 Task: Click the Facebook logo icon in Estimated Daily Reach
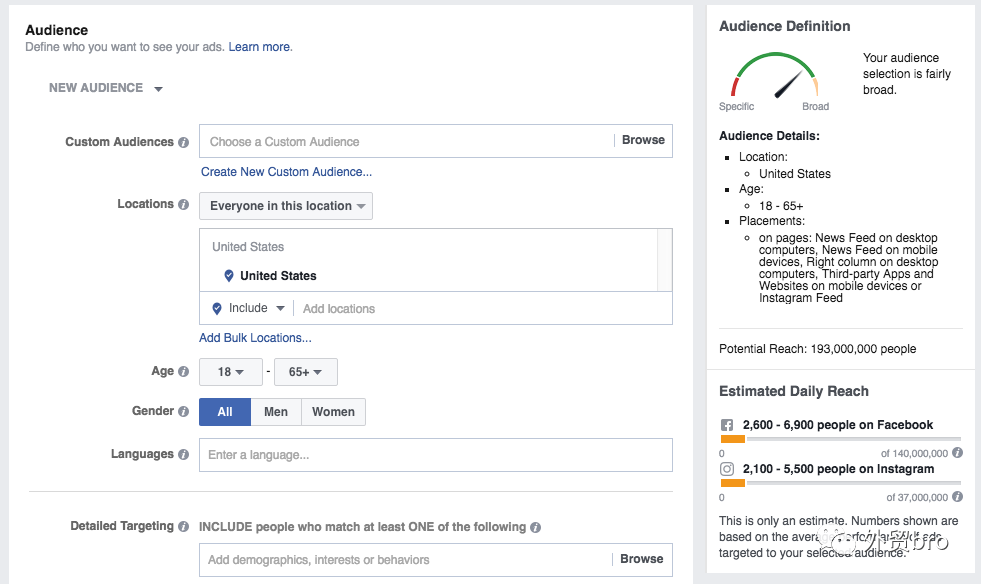tap(727, 425)
